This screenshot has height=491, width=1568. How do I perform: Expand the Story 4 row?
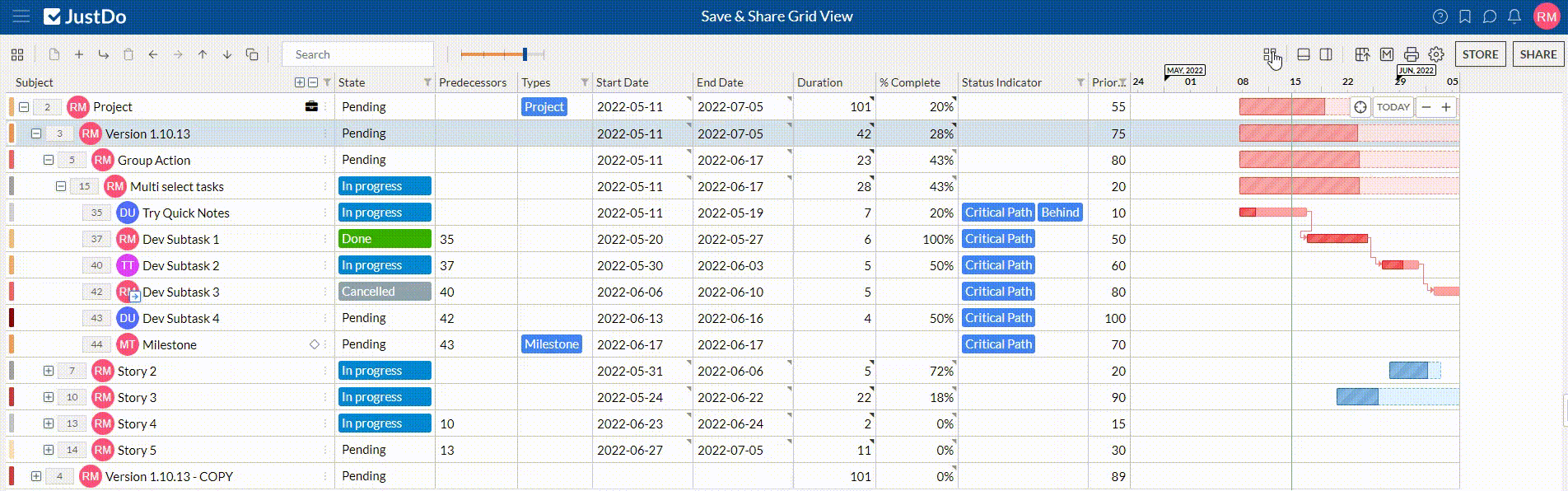click(x=49, y=423)
